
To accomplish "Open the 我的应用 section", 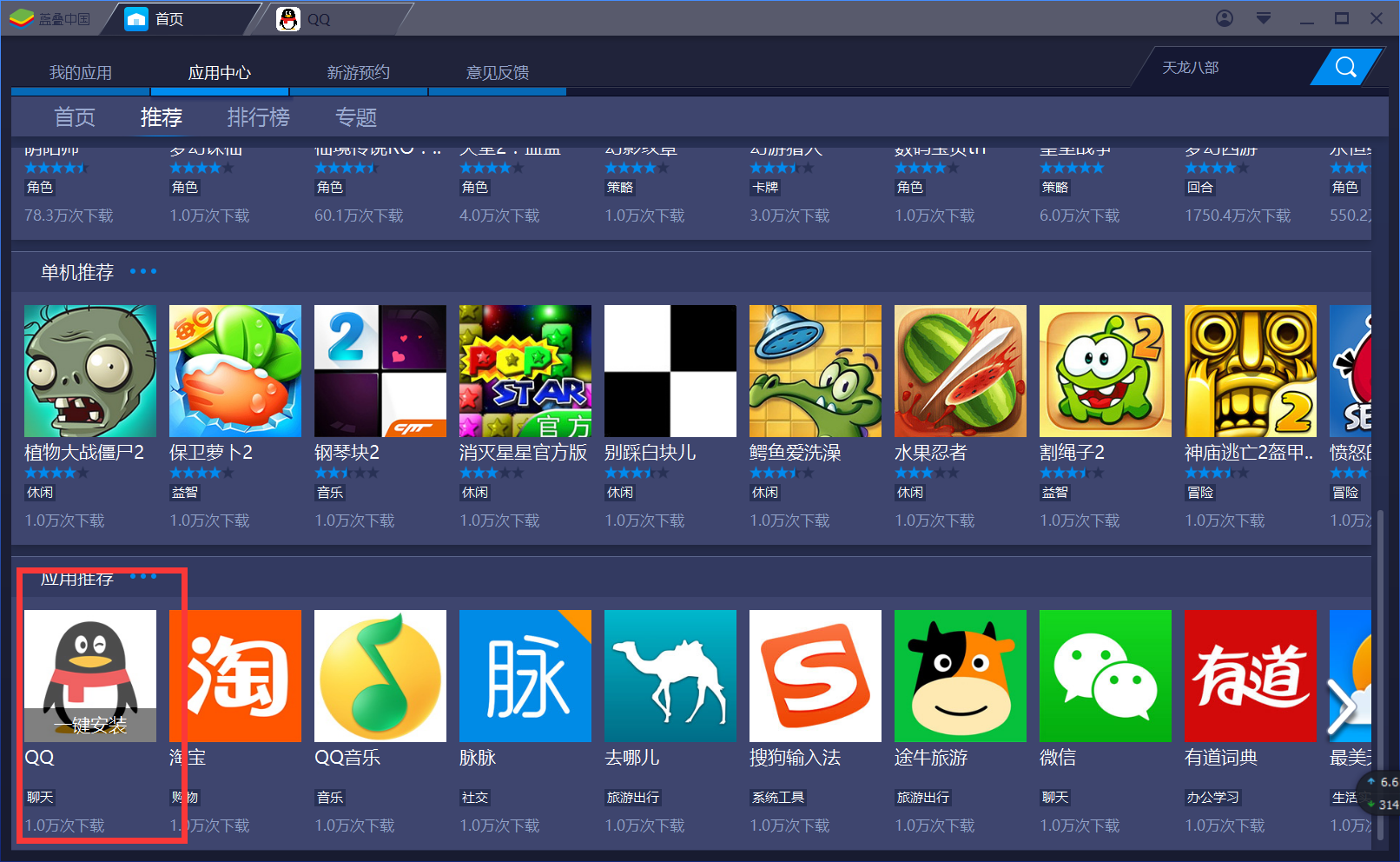I will pos(81,73).
